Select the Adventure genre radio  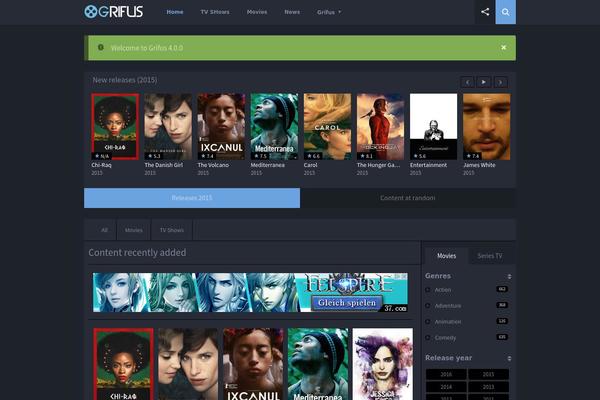pos(428,306)
